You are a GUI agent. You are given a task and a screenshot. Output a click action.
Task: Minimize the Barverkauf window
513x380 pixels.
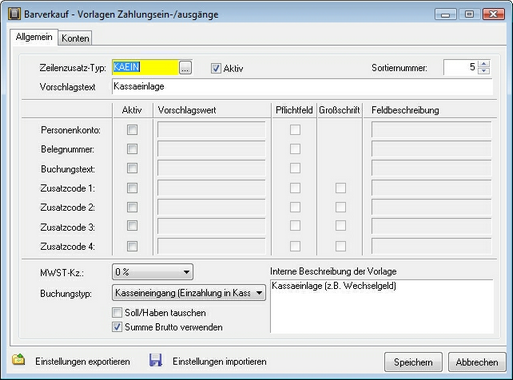tap(446, 14)
